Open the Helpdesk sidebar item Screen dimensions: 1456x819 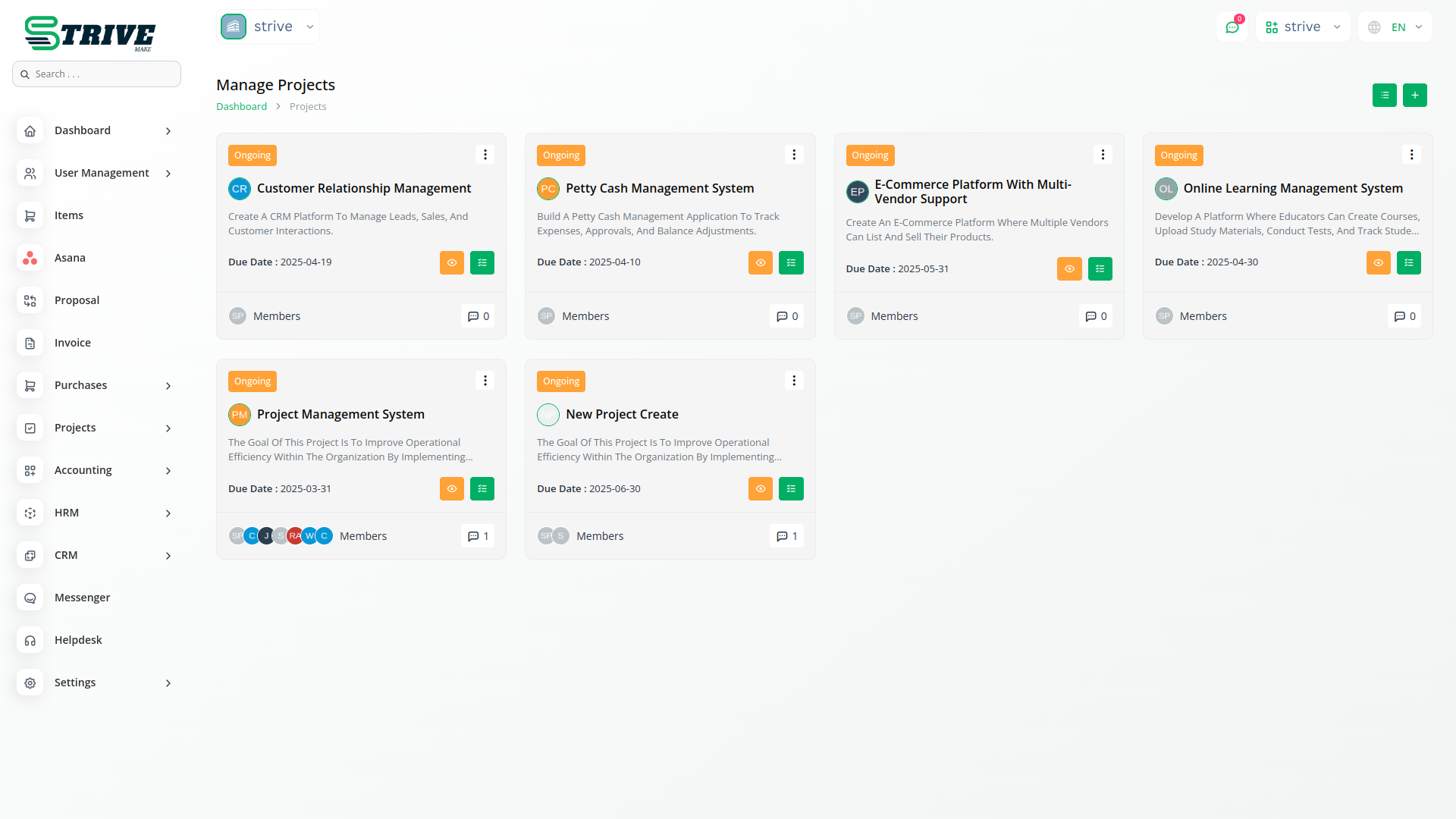(78, 640)
